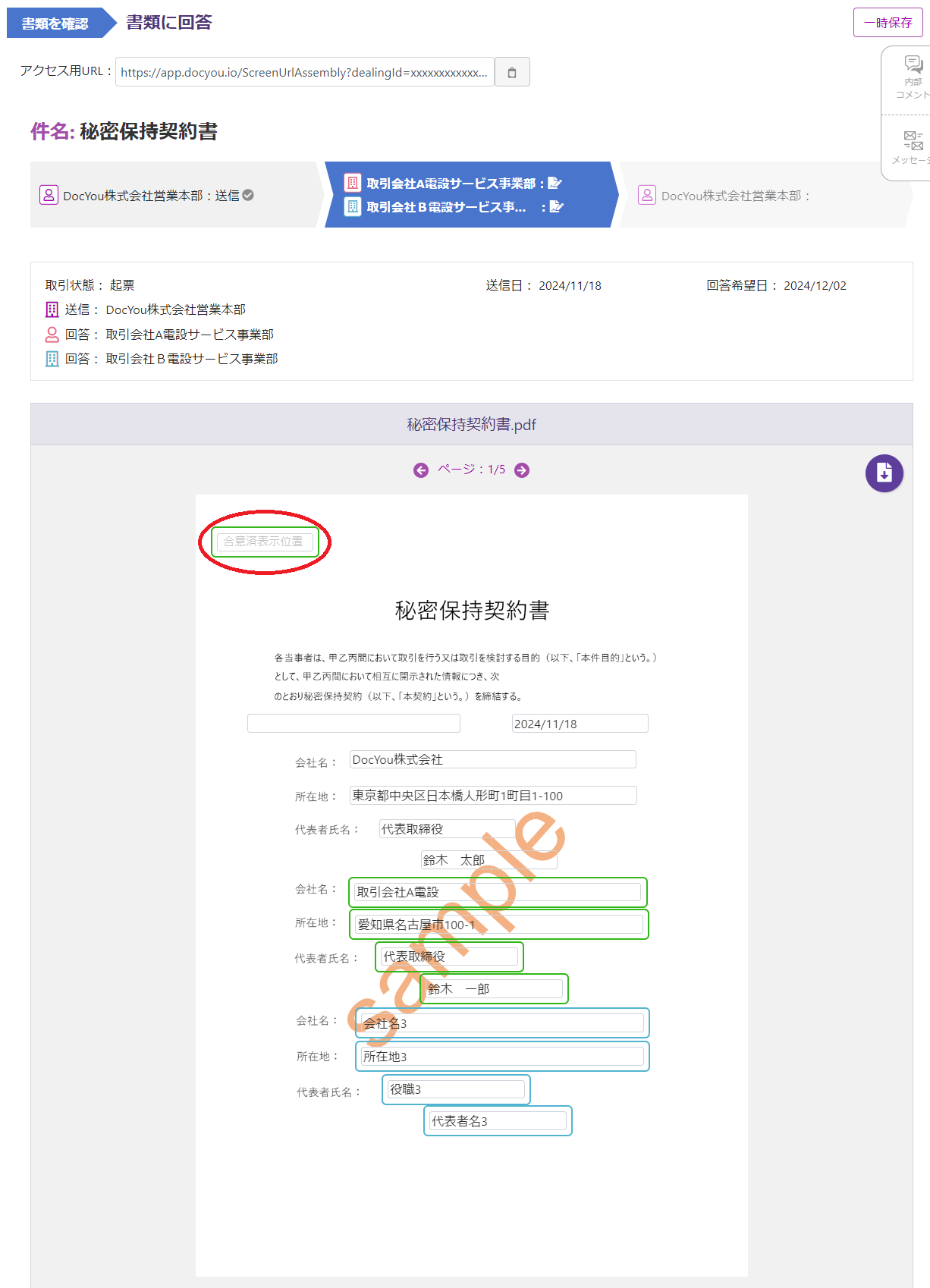Click address field 東京都中央区日本橋人形町

coord(493,795)
